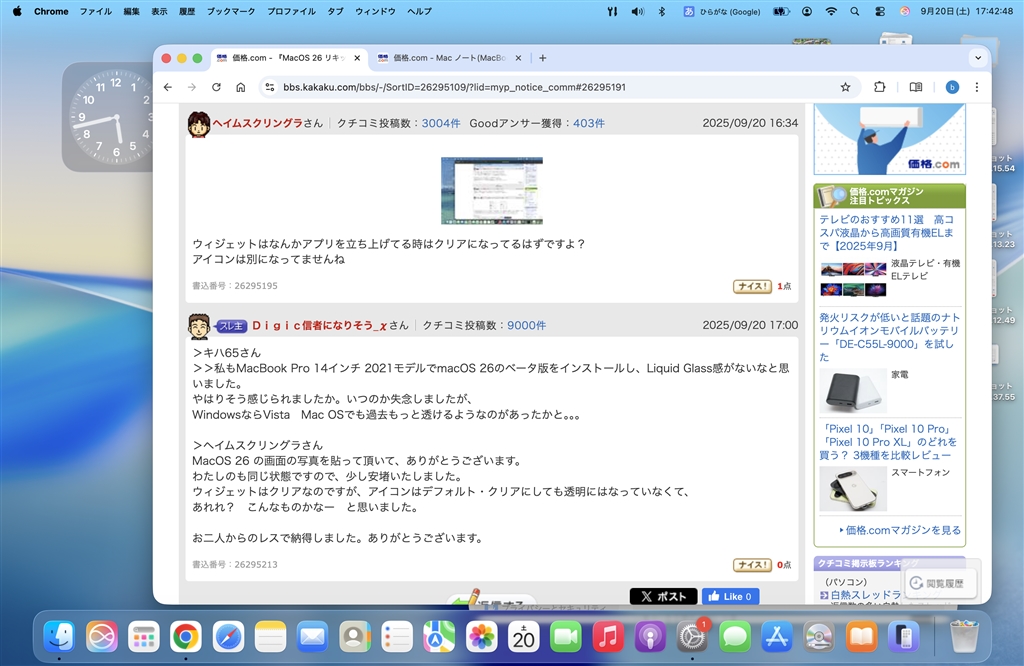The height and width of the screenshot is (666, 1024).
Task: Open the ブックマーク menu
Action: click(x=231, y=11)
